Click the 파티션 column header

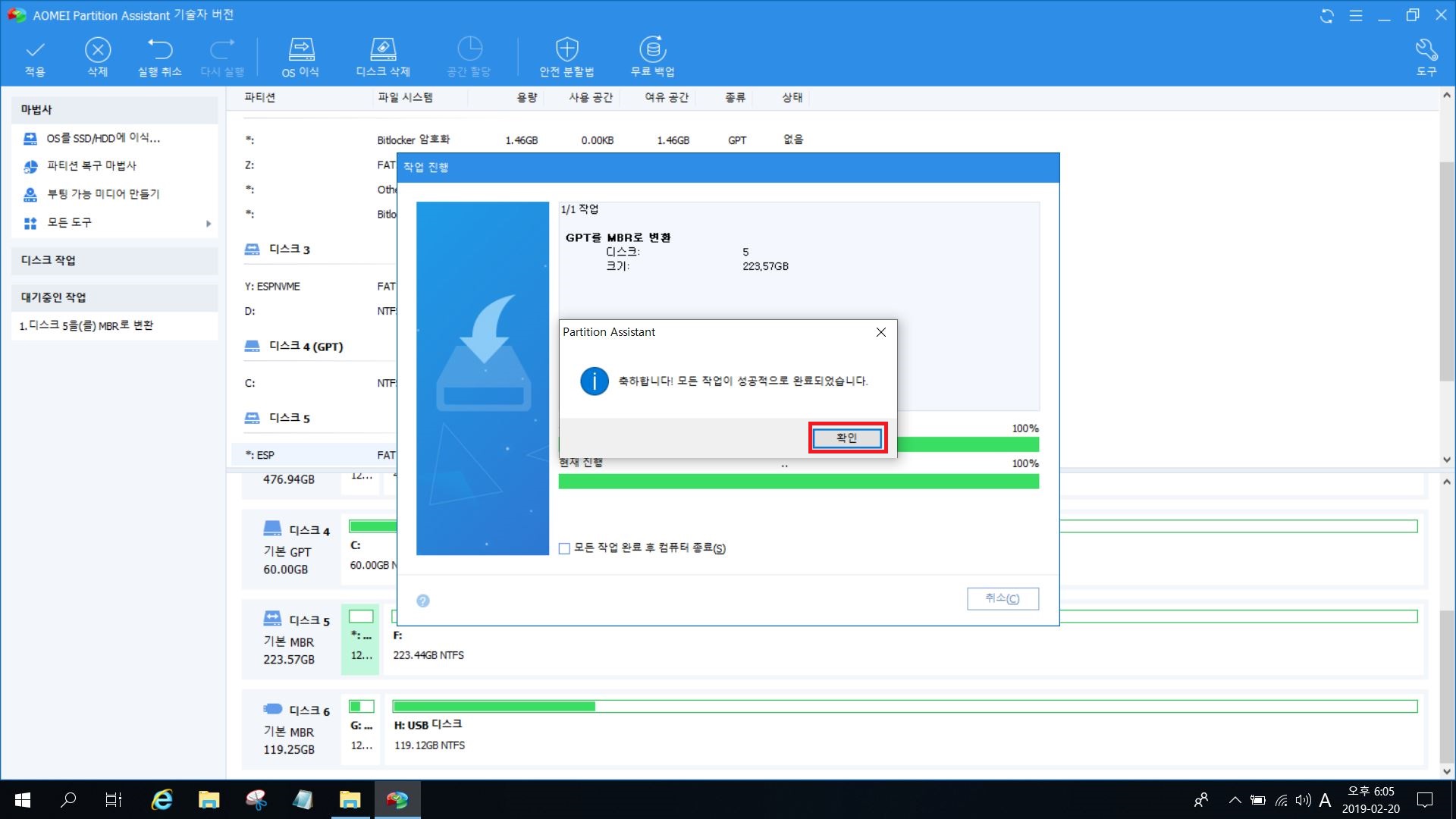click(260, 97)
